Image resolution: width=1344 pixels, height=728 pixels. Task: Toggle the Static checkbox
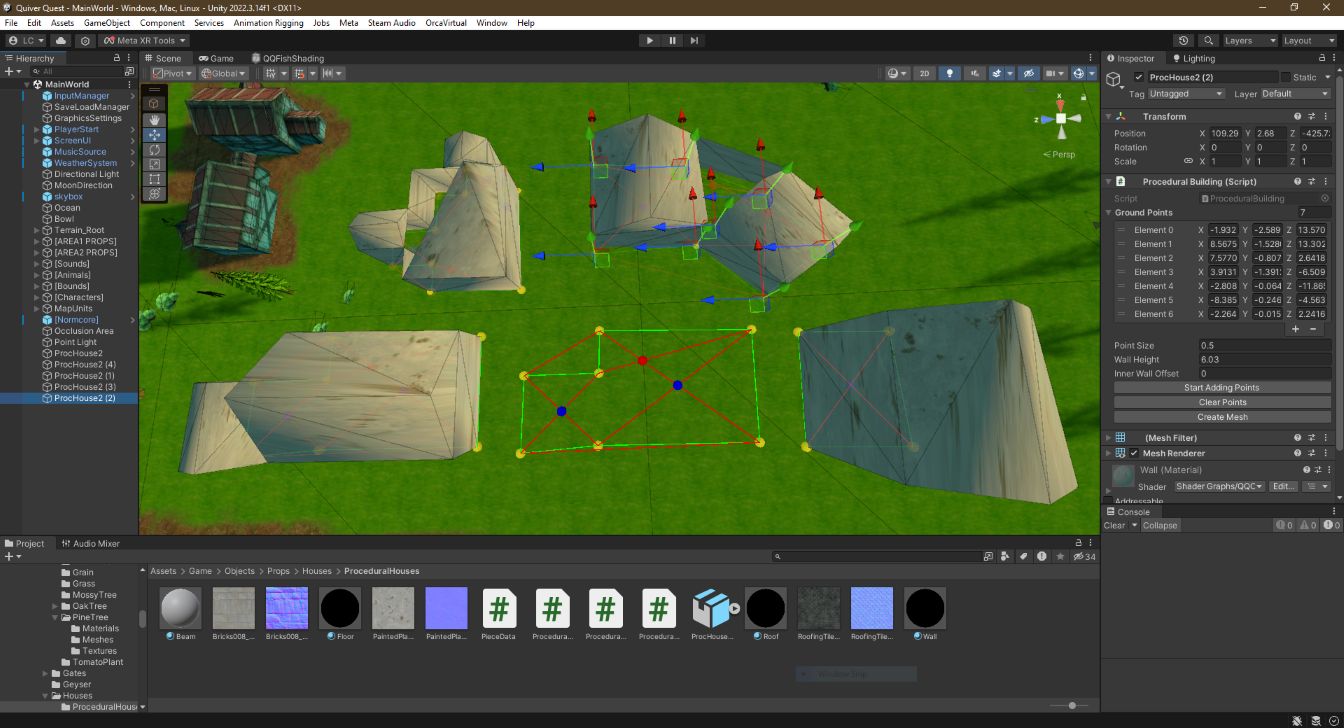pyautogui.click(x=1286, y=77)
